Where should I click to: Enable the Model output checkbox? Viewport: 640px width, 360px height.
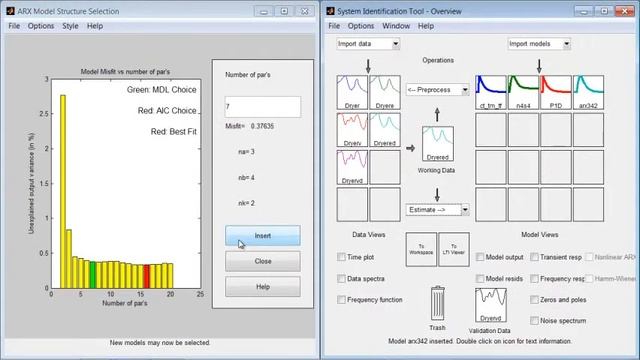480,257
